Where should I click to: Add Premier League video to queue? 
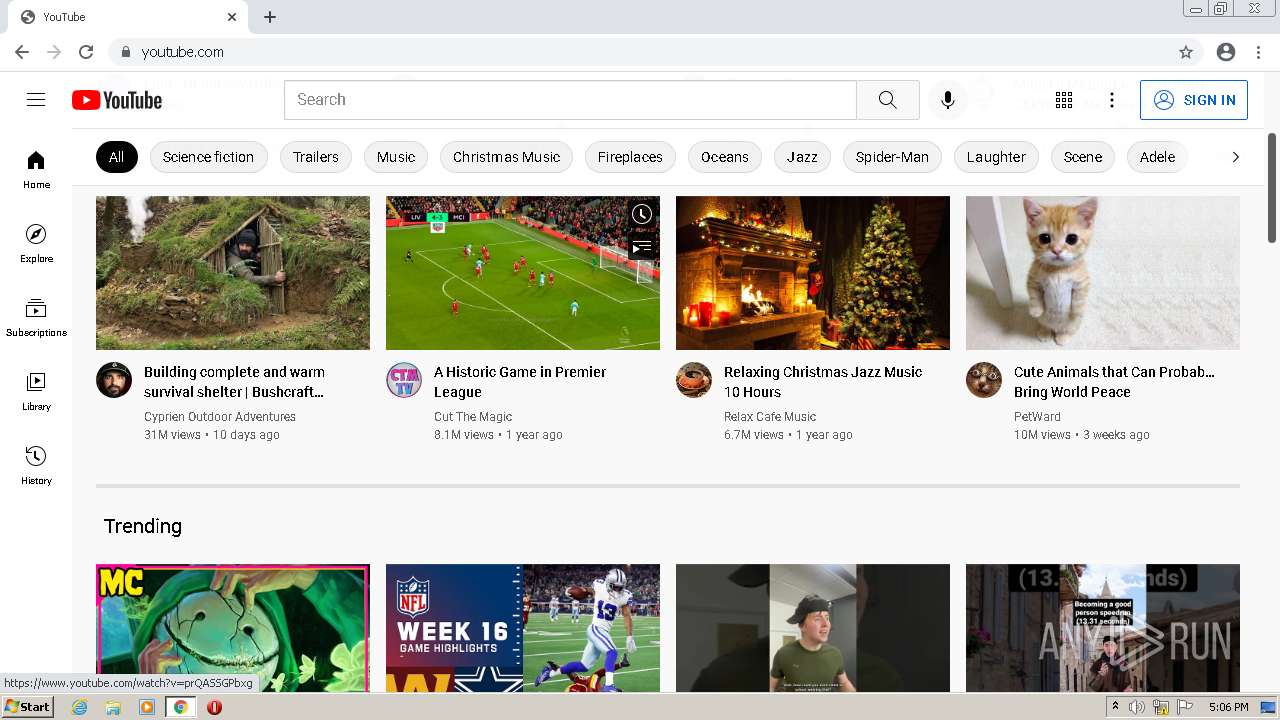point(642,246)
